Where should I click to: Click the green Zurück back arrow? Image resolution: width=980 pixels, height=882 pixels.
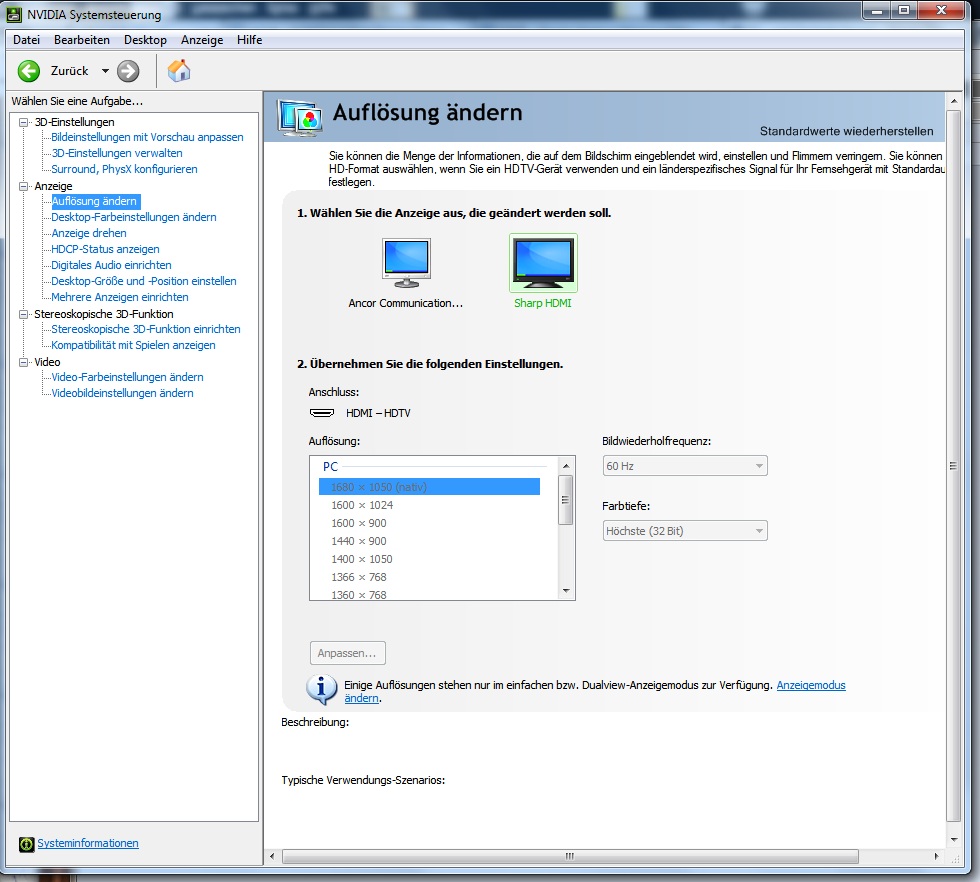click(x=29, y=71)
